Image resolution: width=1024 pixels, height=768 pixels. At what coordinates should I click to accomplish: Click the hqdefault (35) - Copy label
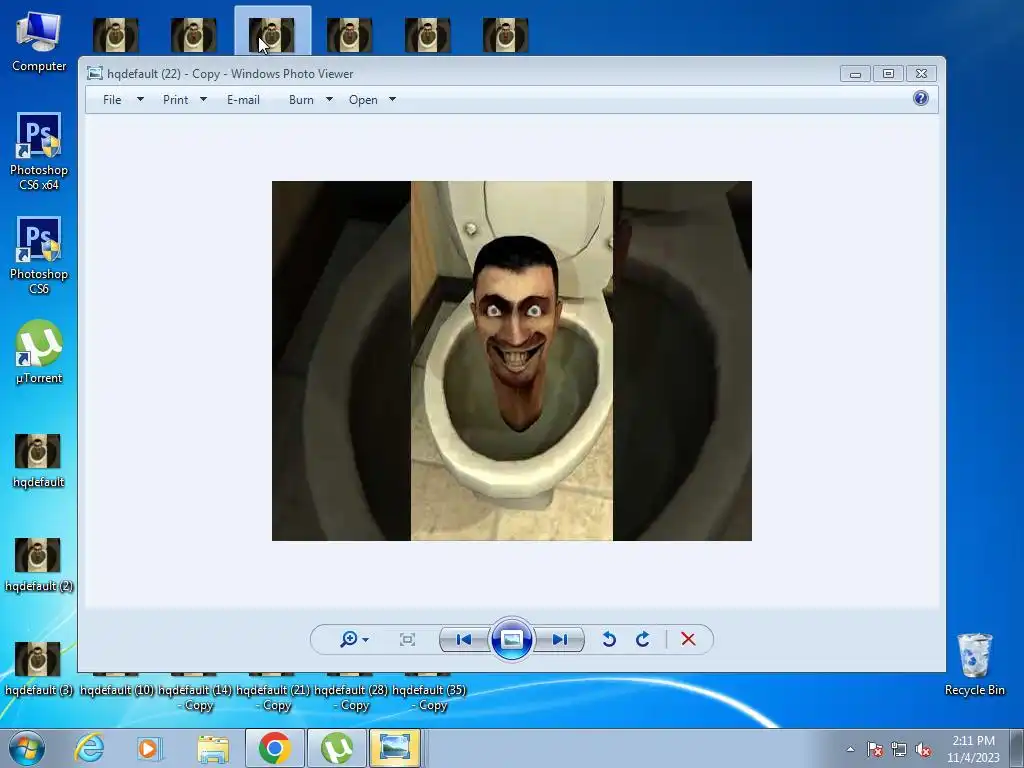coord(429,697)
